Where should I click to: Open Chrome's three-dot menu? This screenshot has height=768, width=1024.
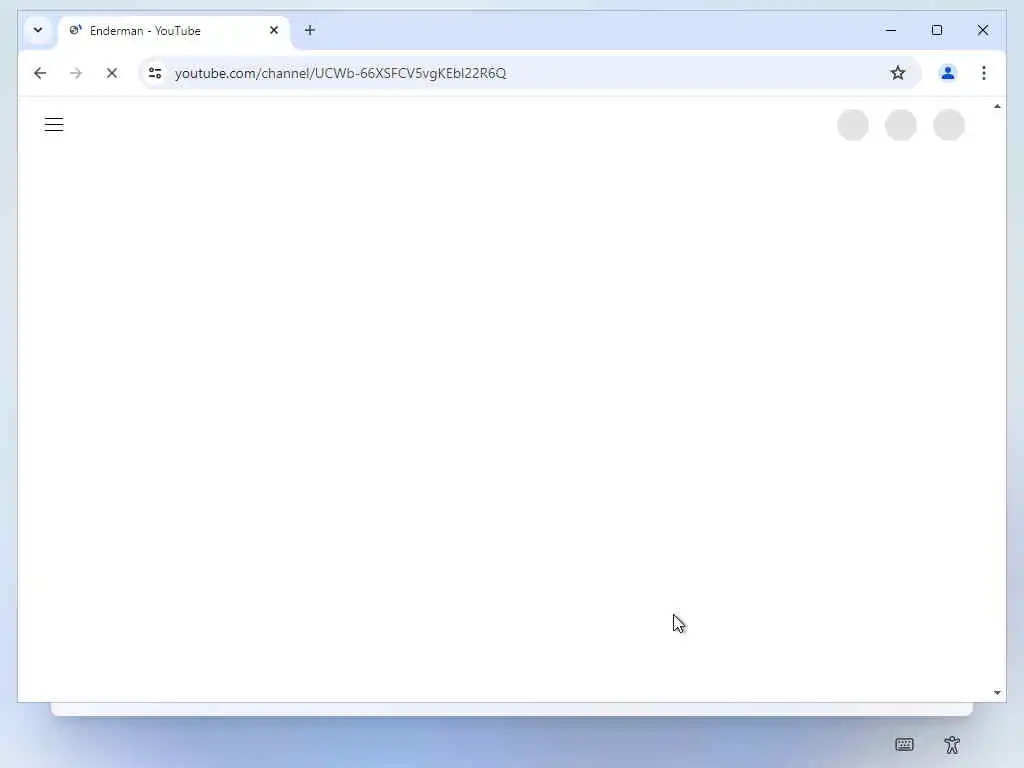pyautogui.click(x=984, y=73)
